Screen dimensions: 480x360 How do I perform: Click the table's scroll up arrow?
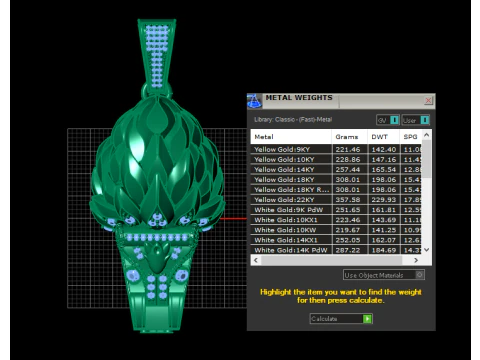tap(426, 135)
